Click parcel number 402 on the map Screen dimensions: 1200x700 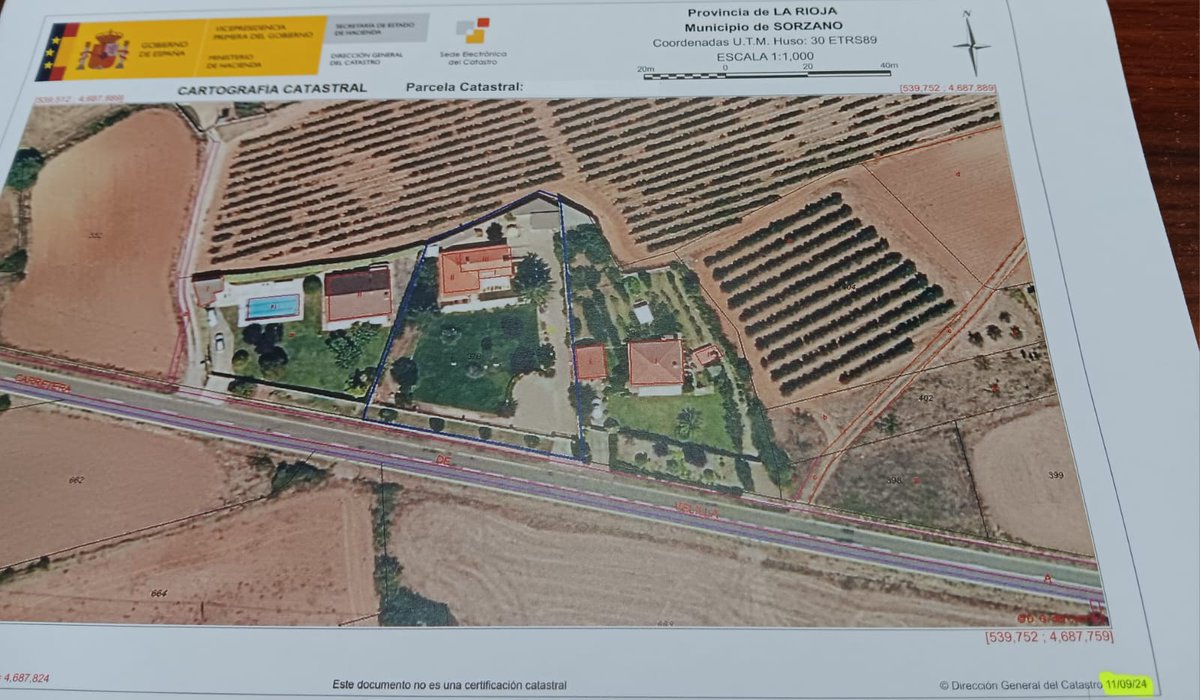[x=925, y=400]
